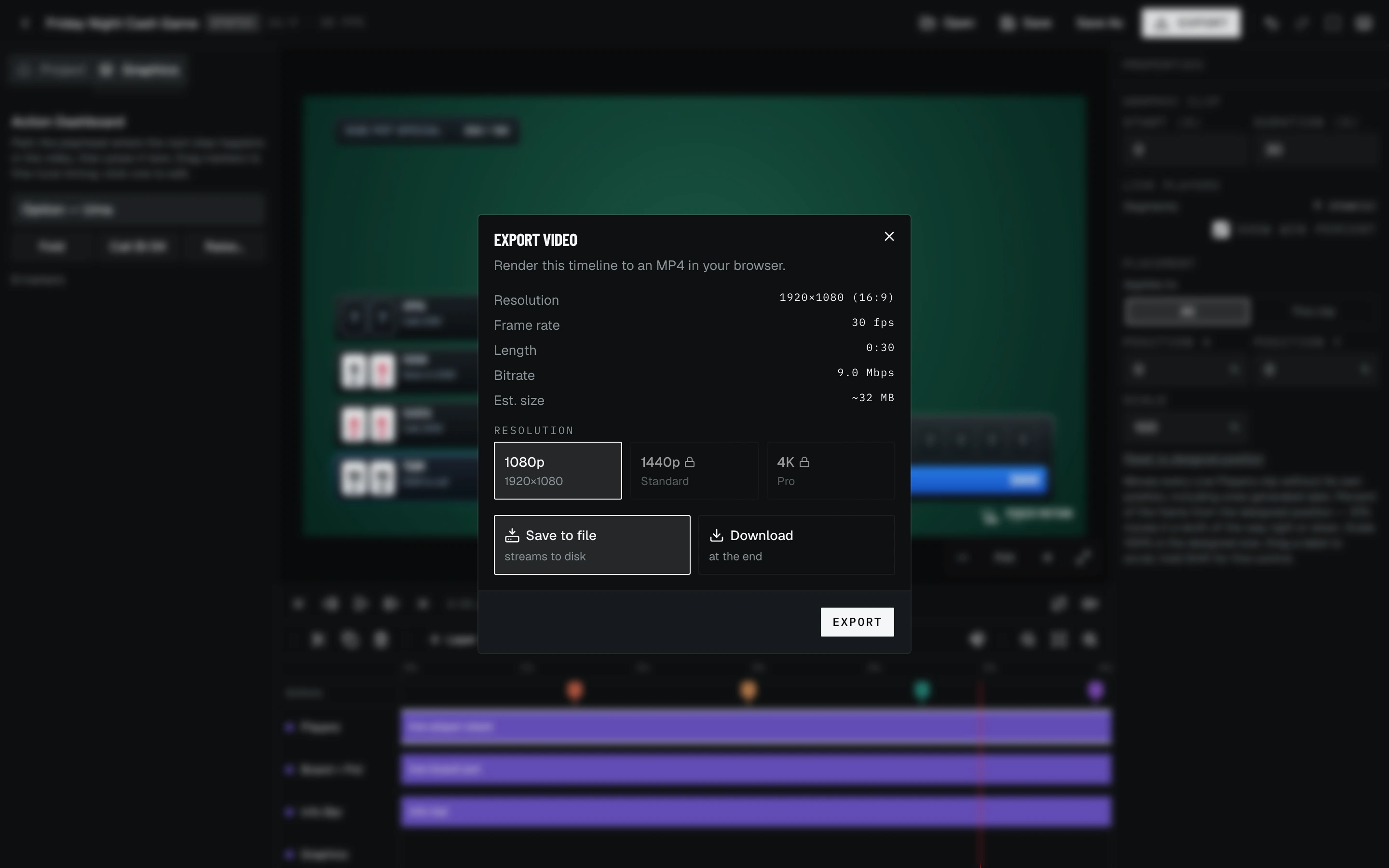Click the 'Frame rate' label
This screenshot has width=1389, height=868.
click(526, 325)
